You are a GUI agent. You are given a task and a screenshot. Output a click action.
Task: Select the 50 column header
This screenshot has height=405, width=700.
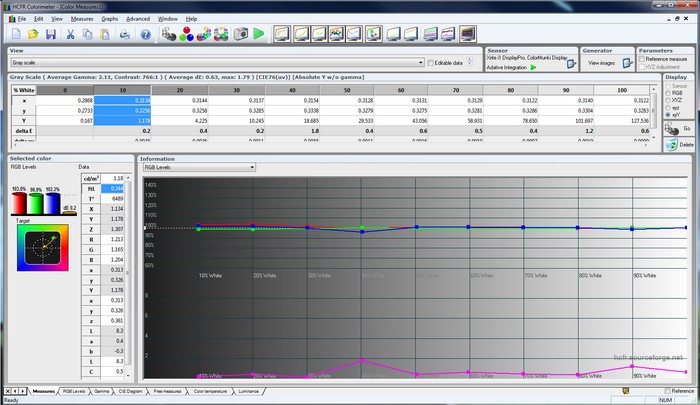pos(347,90)
